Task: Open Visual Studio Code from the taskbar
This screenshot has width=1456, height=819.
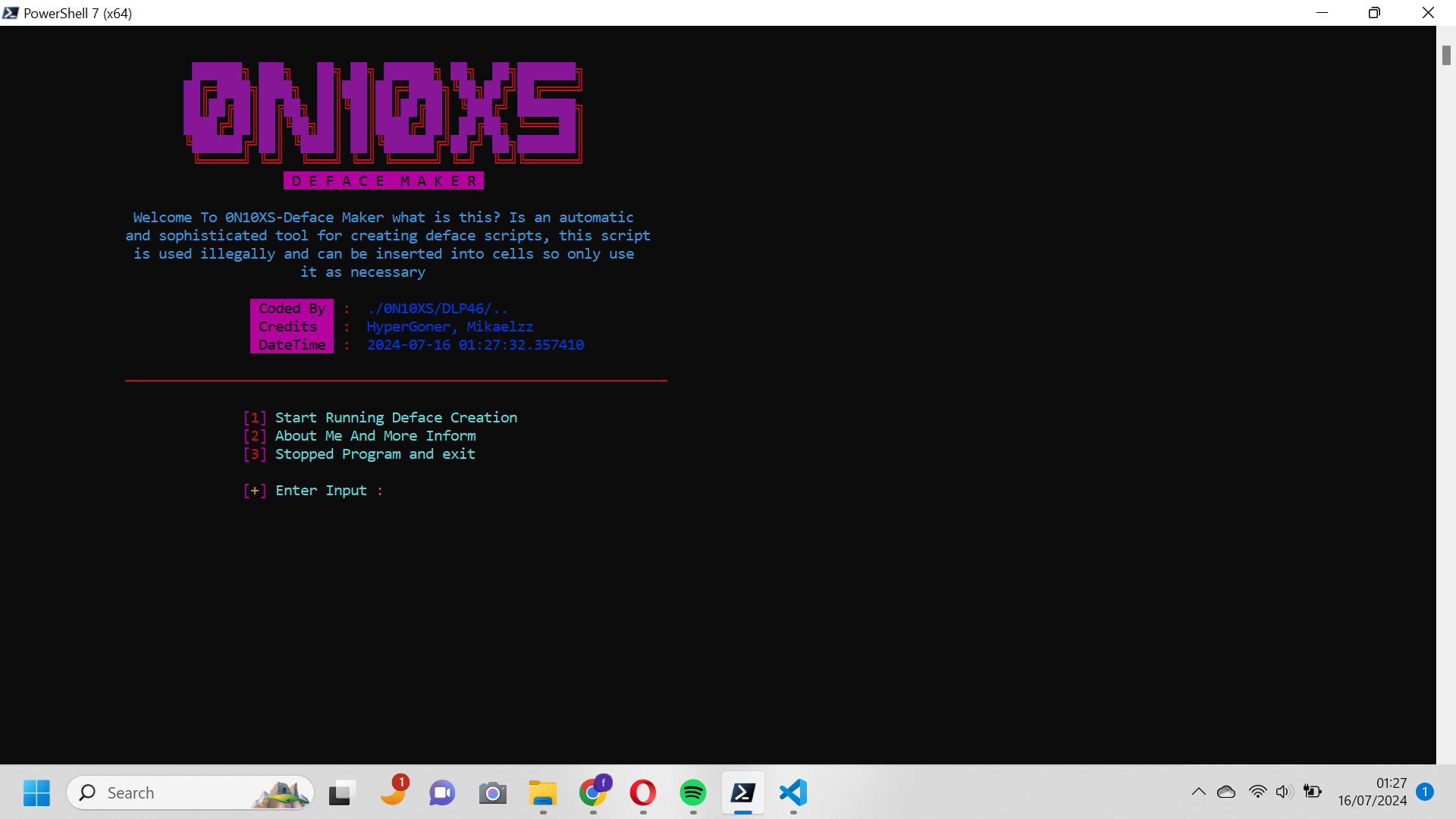Action: (793, 792)
